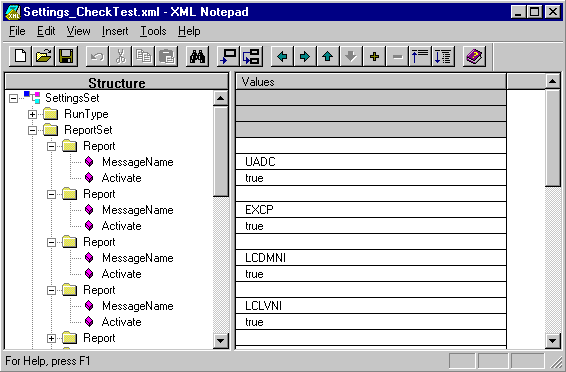
Task: Open the Insert menu
Action: 115,31
